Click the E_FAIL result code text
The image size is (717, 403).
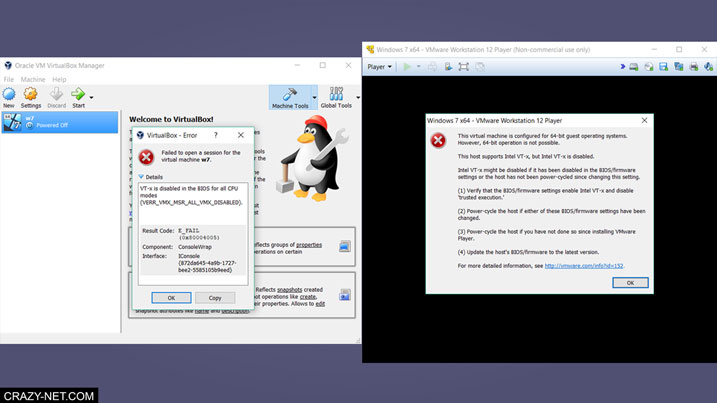coord(189,231)
